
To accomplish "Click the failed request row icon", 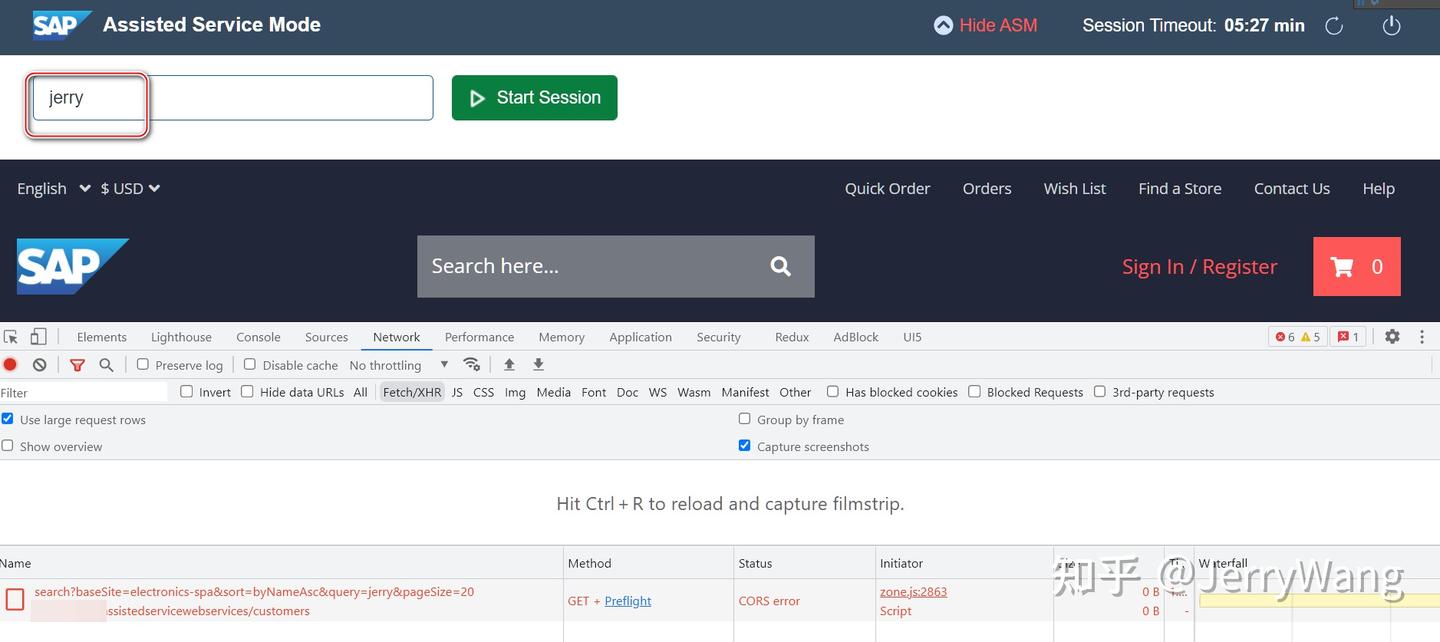I will tap(15, 600).
